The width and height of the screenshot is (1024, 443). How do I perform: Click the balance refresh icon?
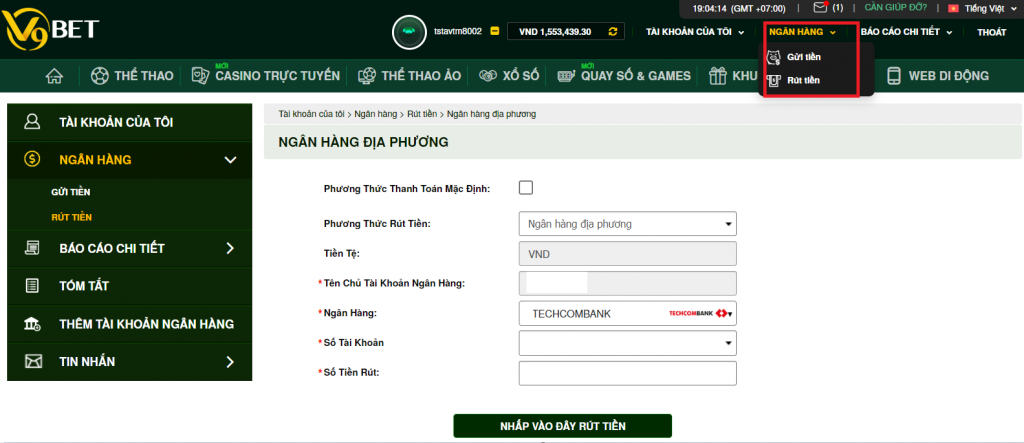pyautogui.click(x=612, y=31)
